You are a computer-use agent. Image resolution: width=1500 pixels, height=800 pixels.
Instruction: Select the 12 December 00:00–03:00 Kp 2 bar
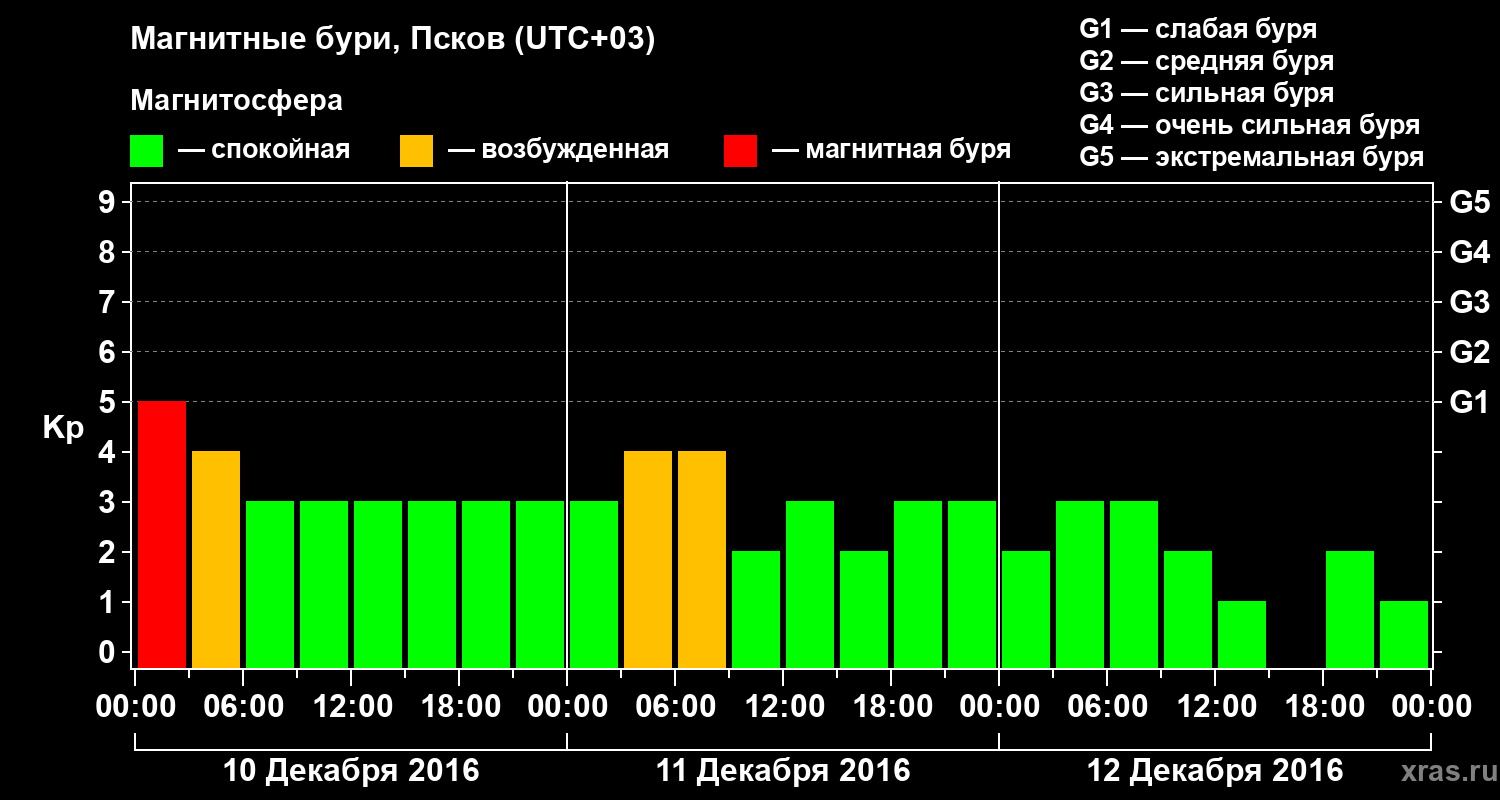point(1026,609)
